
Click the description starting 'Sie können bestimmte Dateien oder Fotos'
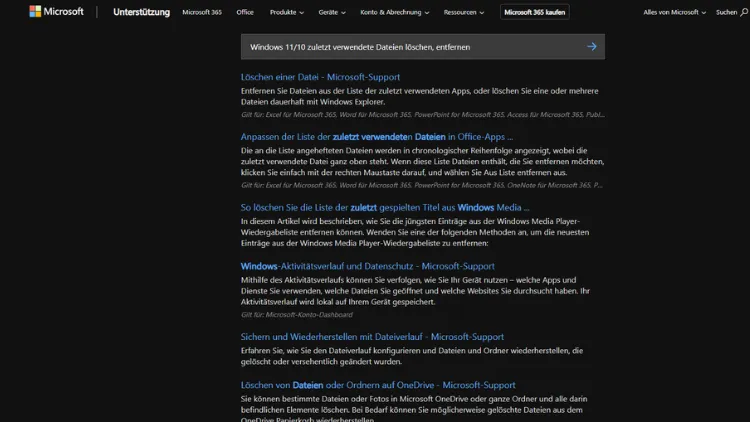click(414, 409)
